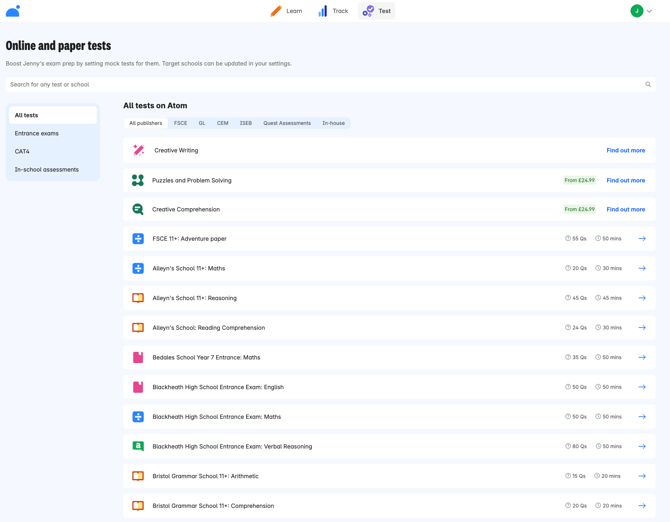Viewport: 670px width, 522px height.
Task: Switch to the All publishers filter tab
Action: click(x=146, y=123)
